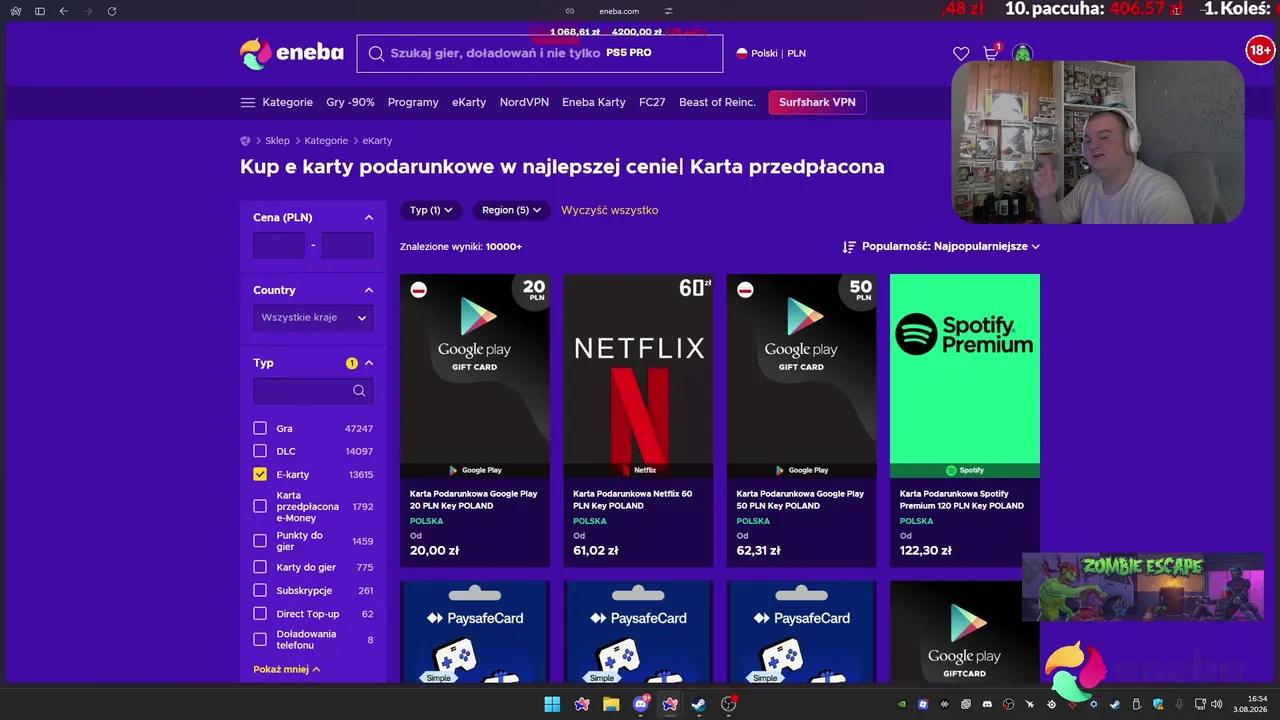Check the Direct Top-up filter
The width and height of the screenshot is (1280, 720).
click(260, 613)
